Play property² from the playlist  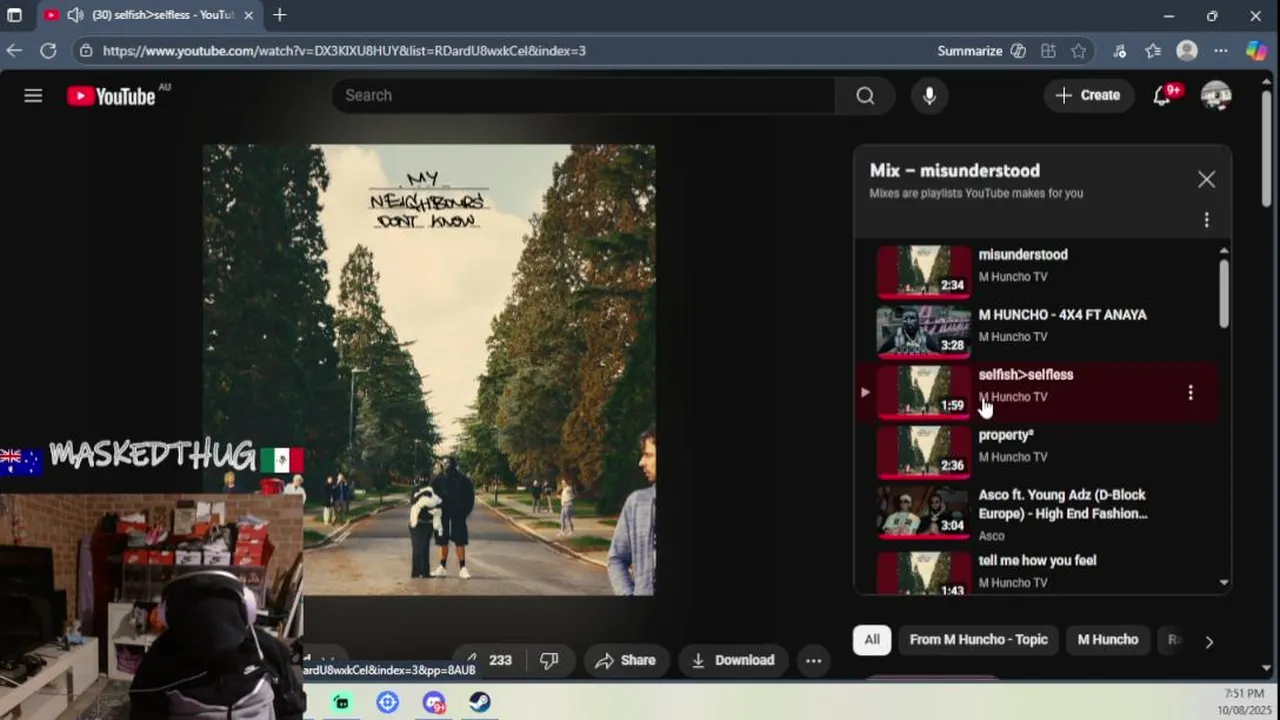pos(1036,452)
